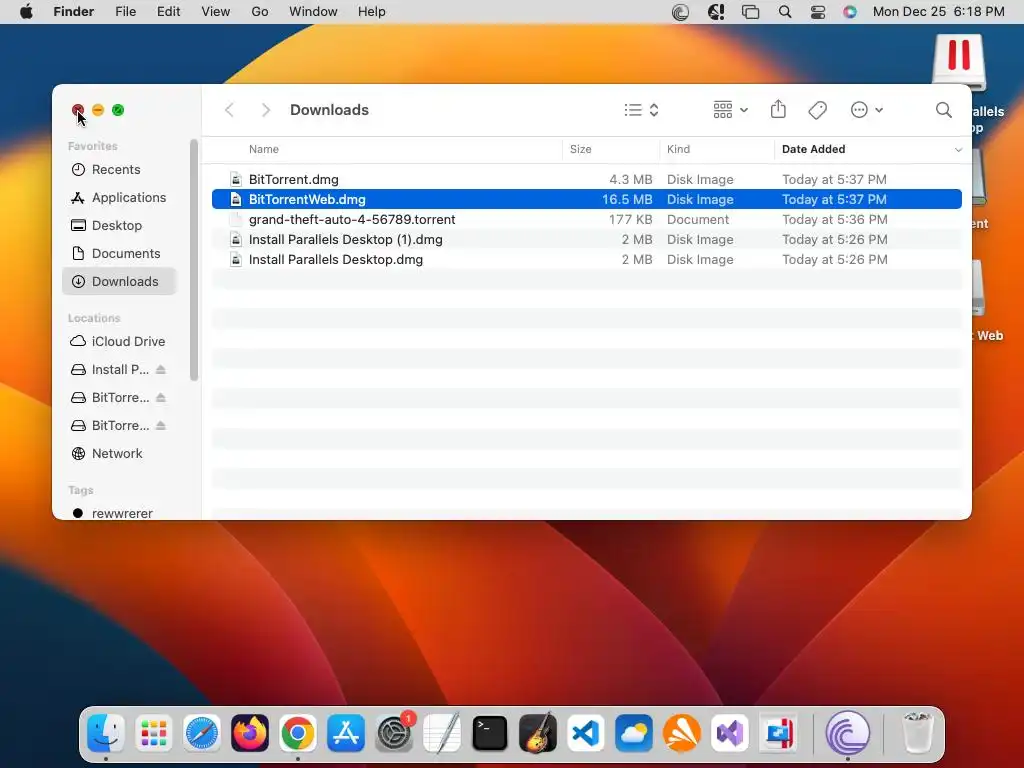
Task: Select Documents in the sidebar
Action: [120, 253]
